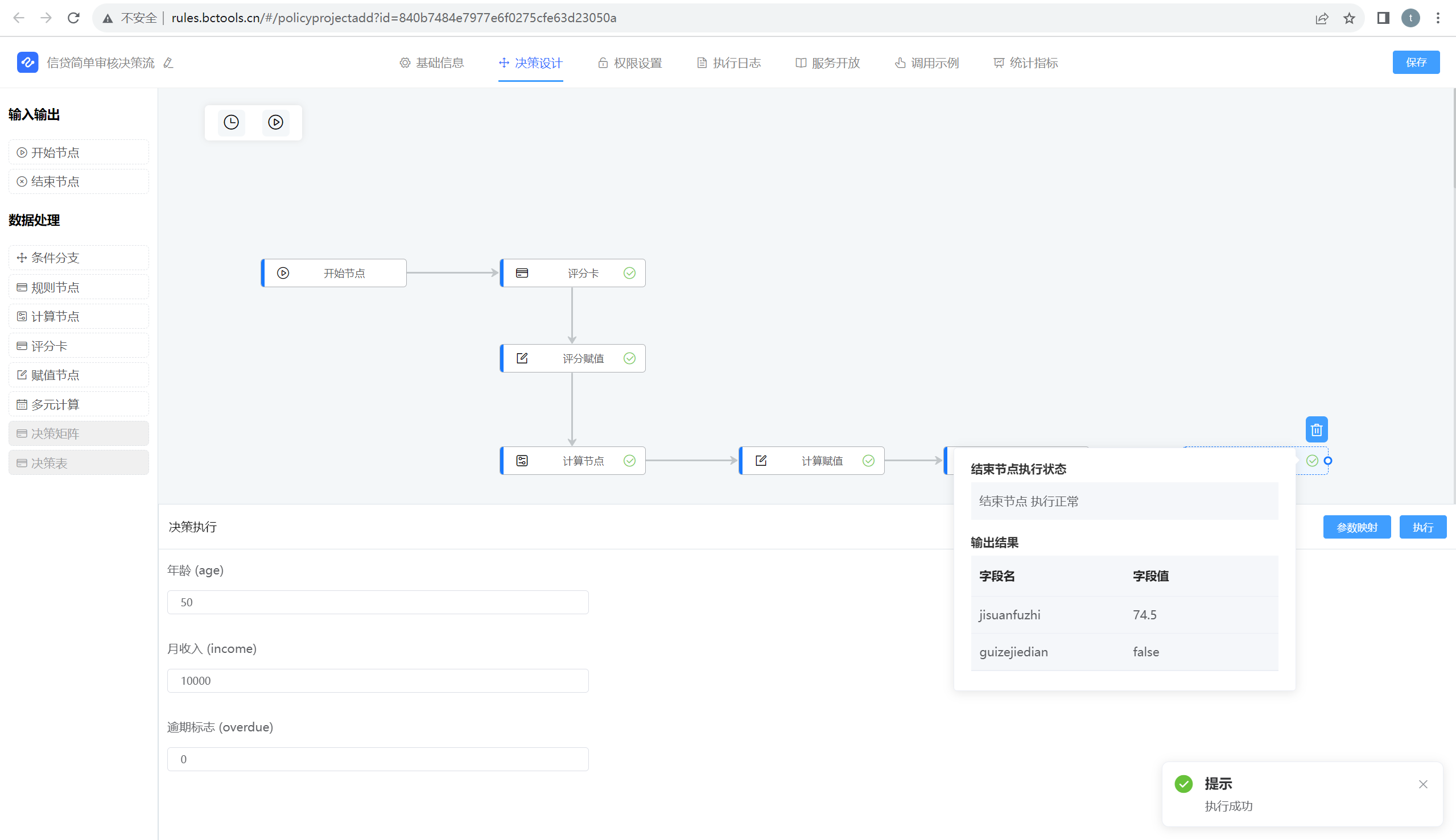
Task: Click the run play icon in canvas toolbar
Action: tap(276, 122)
